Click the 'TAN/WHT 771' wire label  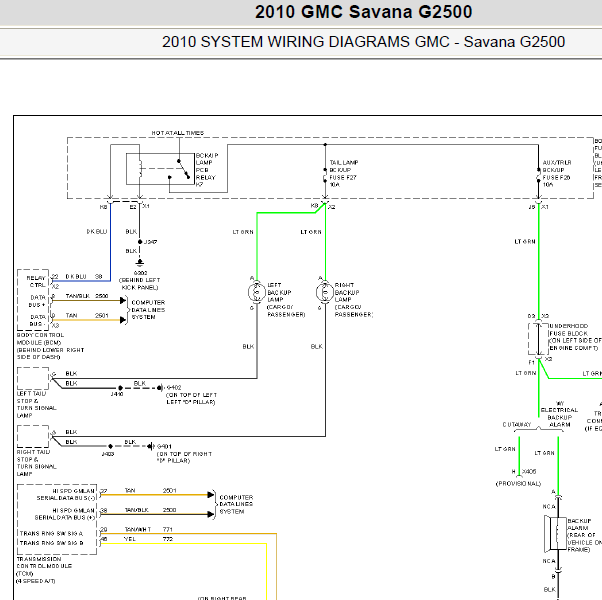point(149,529)
